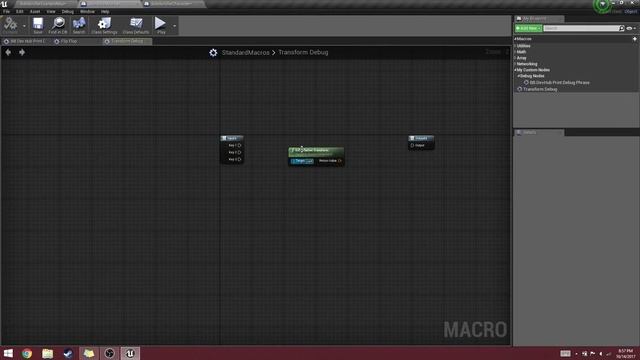The height and width of the screenshot is (360, 640).
Task: Expand the Array category
Action: 516,58
